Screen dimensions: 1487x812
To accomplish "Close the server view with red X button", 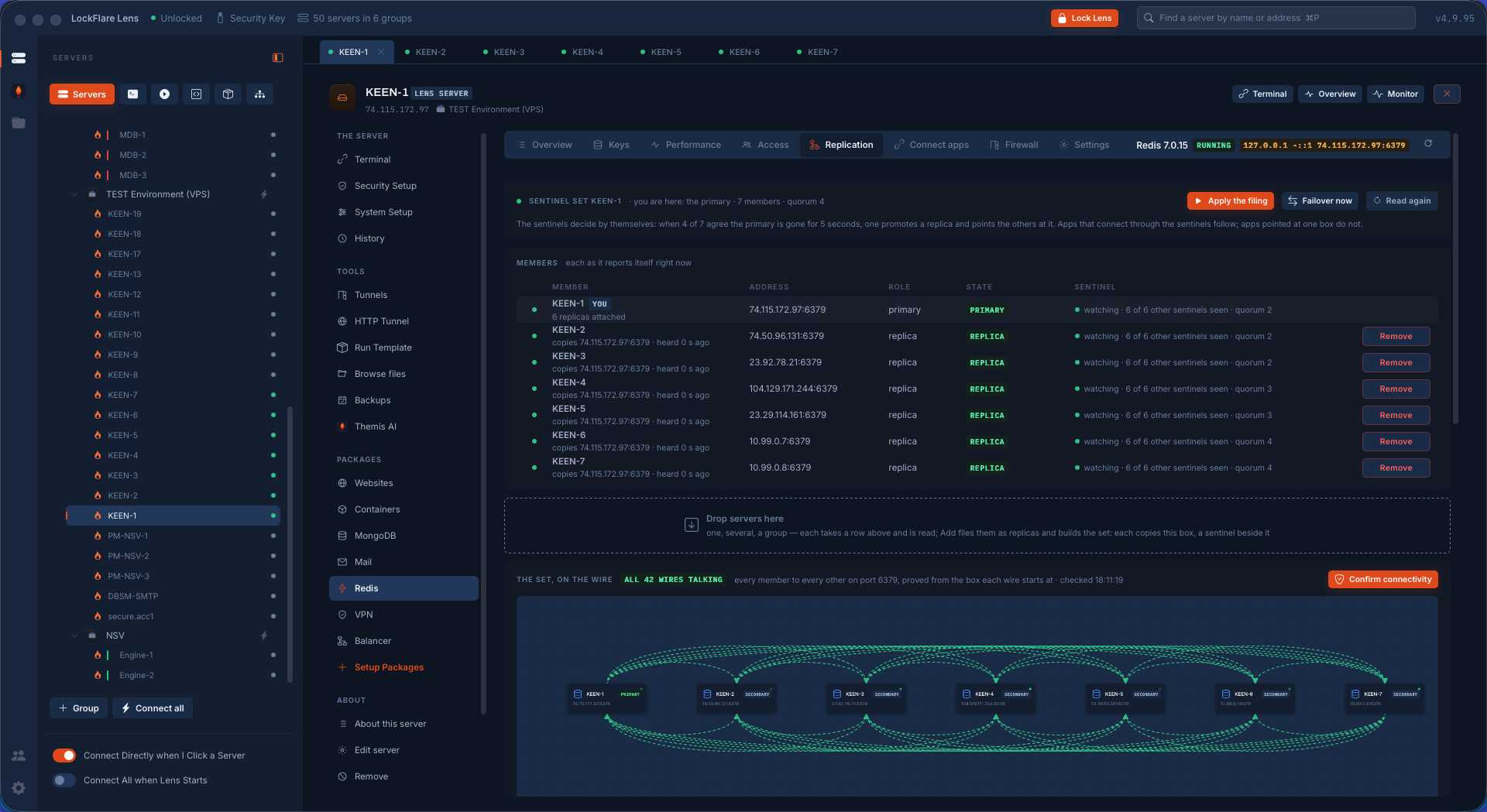I will (x=1447, y=94).
